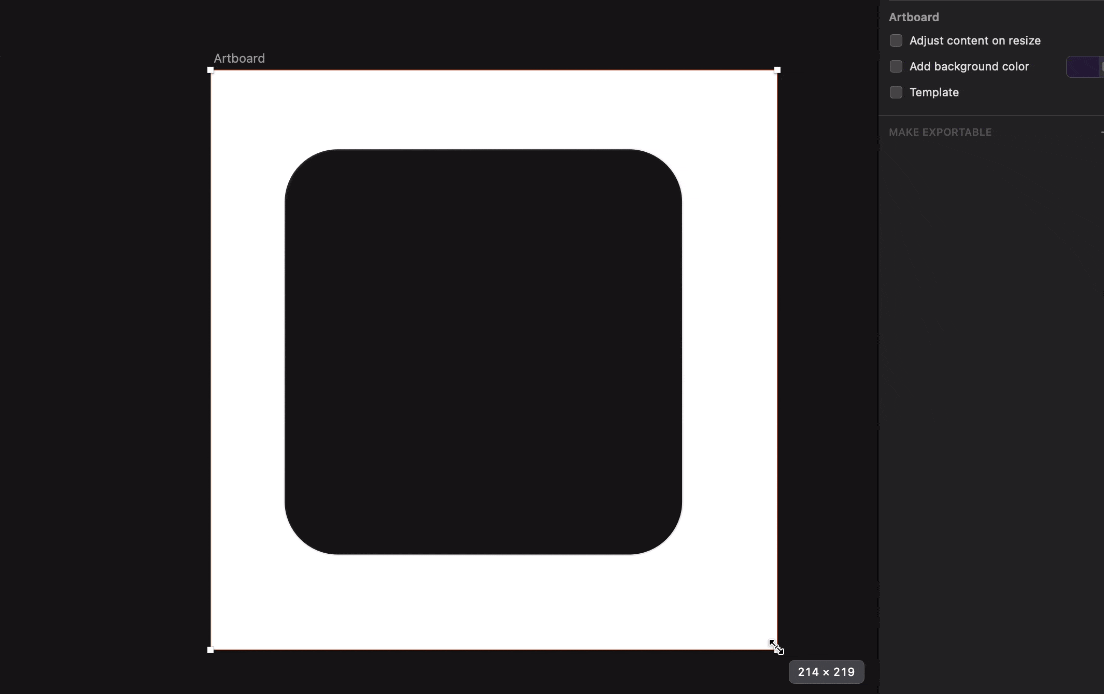
Task: Click the right edge scrollbar strip
Action: [x=878, y=350]
